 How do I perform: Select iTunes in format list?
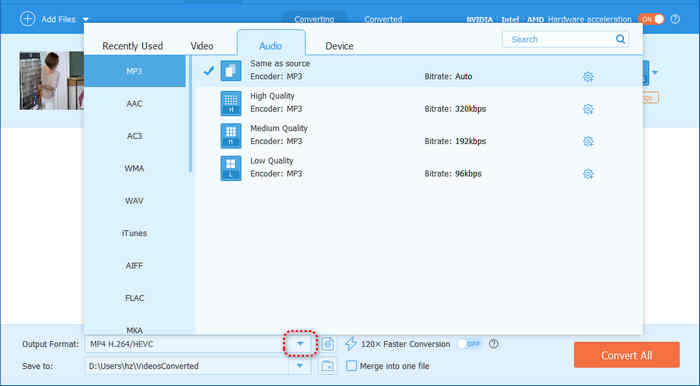click(x=135, y=233)
